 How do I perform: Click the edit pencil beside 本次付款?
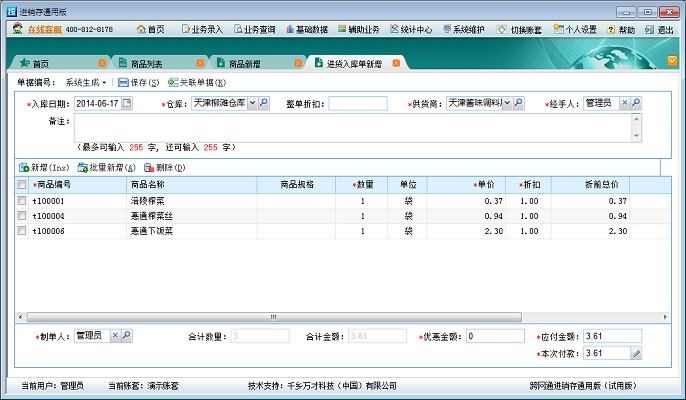[636, 353]
